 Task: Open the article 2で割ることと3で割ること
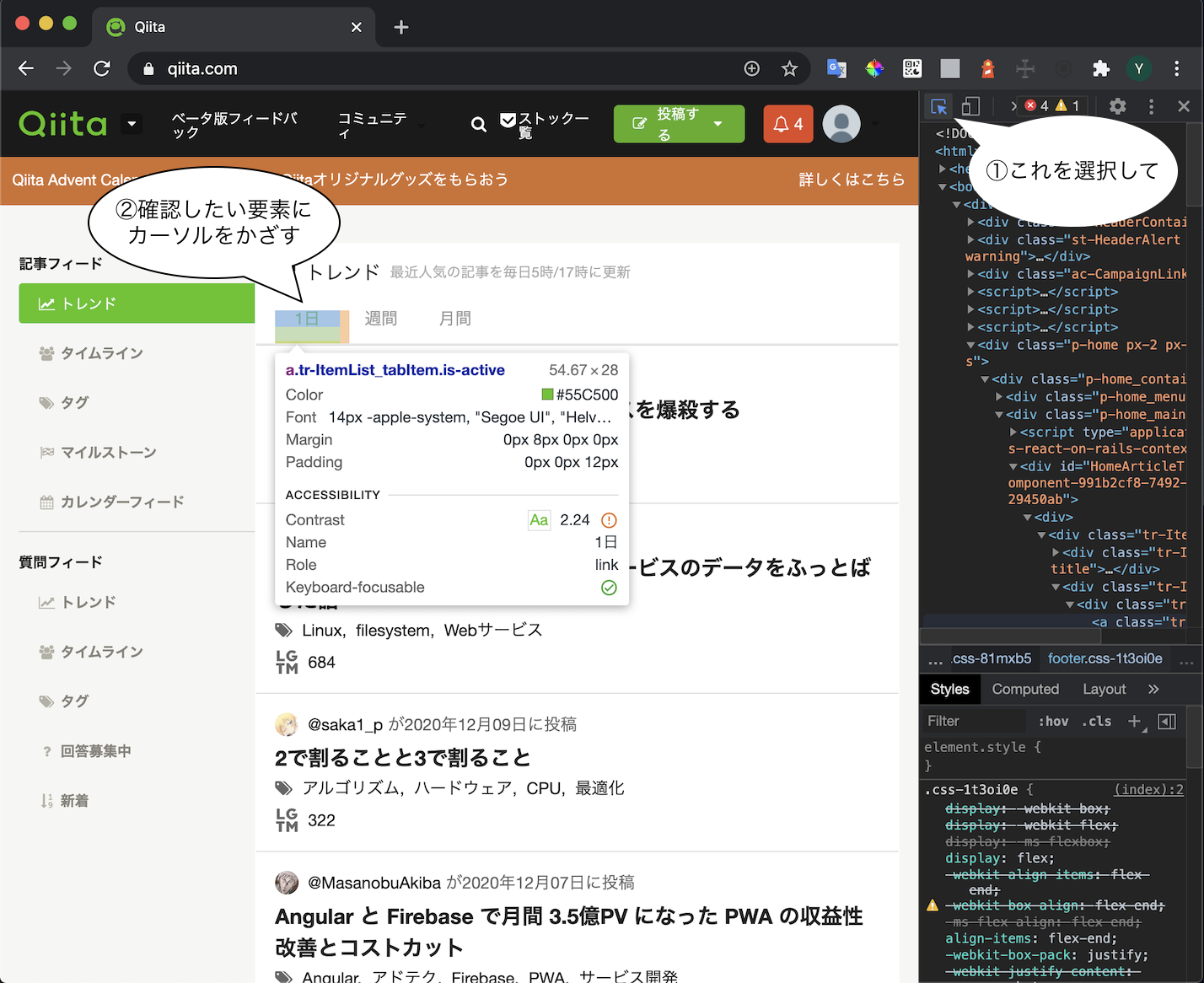[x=403, y=758]
